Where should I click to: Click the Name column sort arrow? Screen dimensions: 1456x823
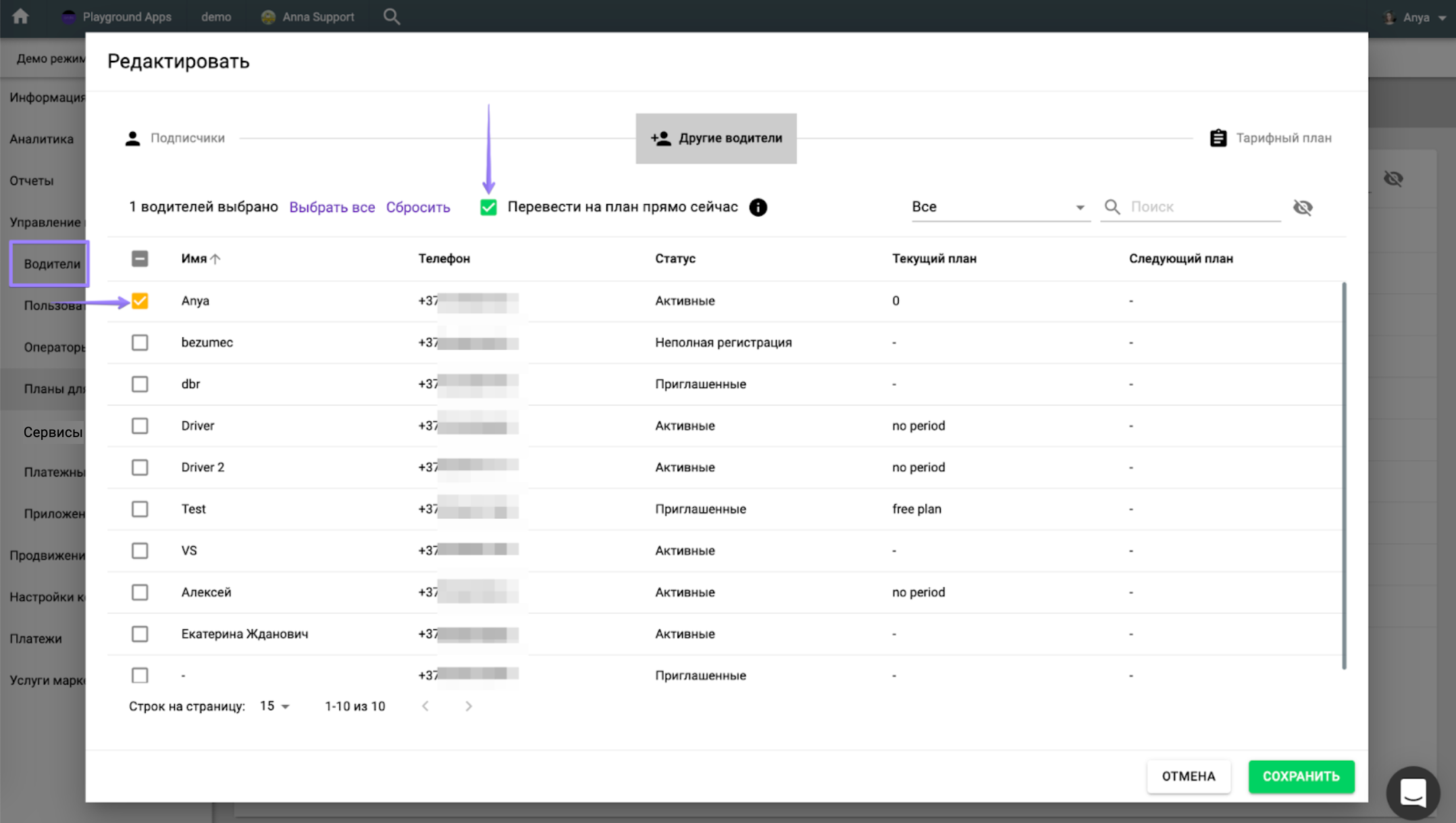(x=215, y=259)
